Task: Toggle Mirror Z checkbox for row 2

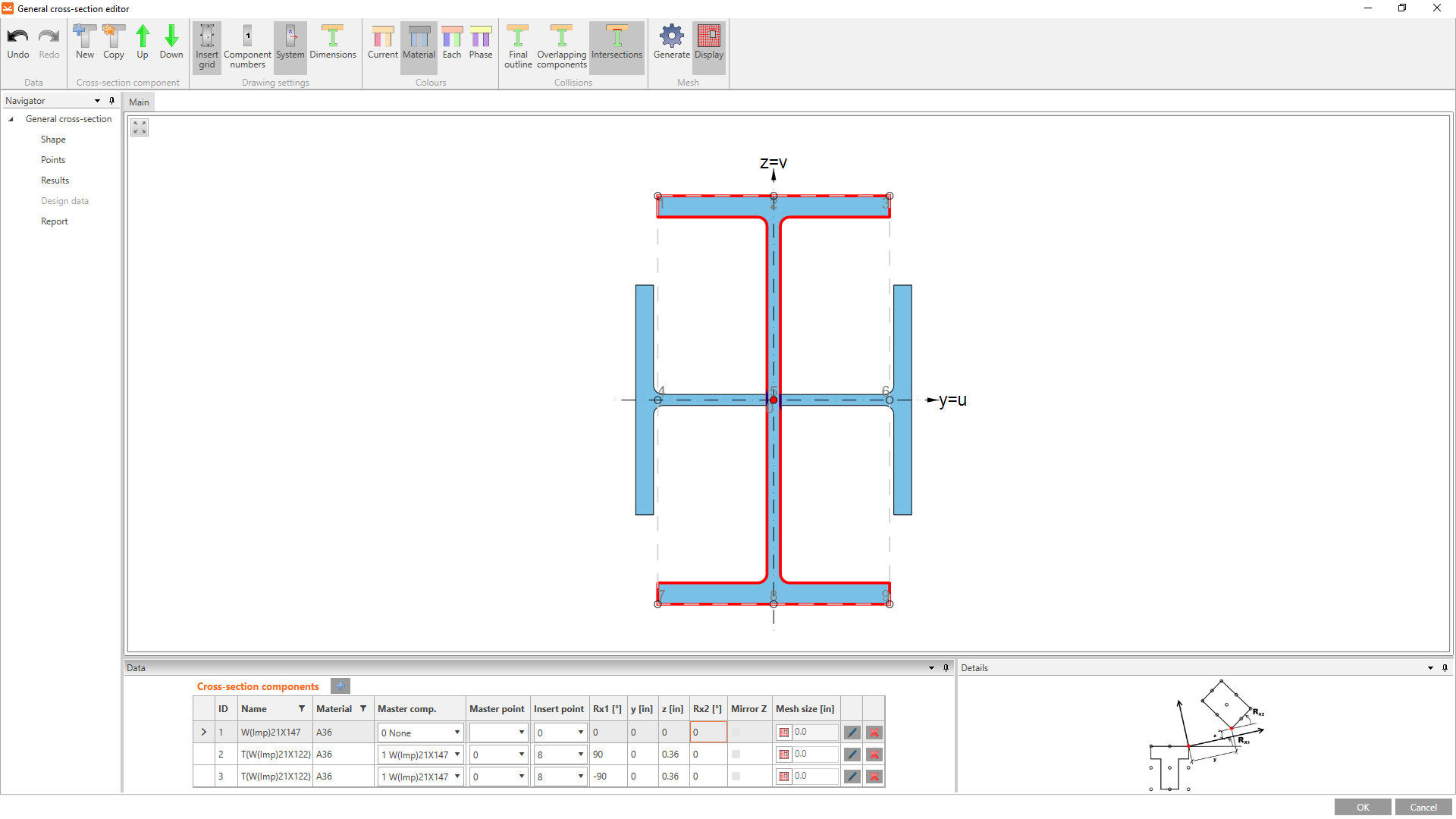Action: pos(736,755)
